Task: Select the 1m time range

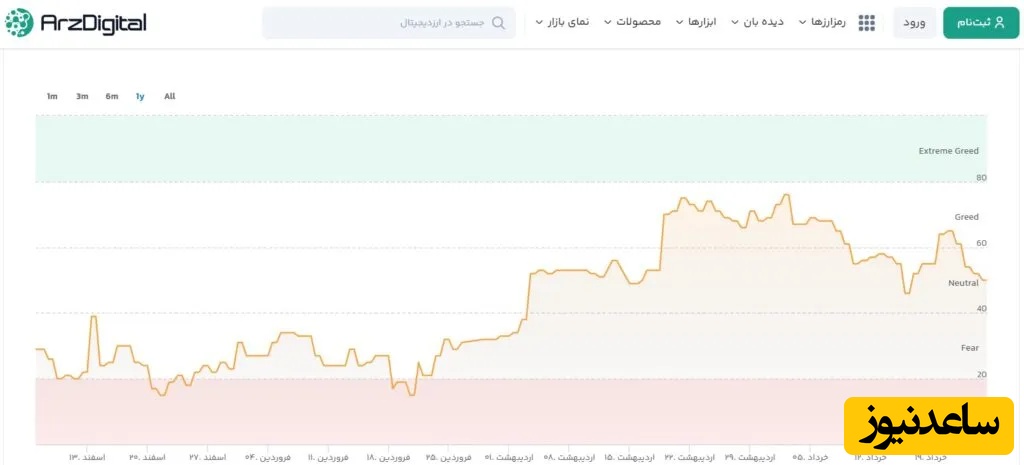Action: point(52,96)
